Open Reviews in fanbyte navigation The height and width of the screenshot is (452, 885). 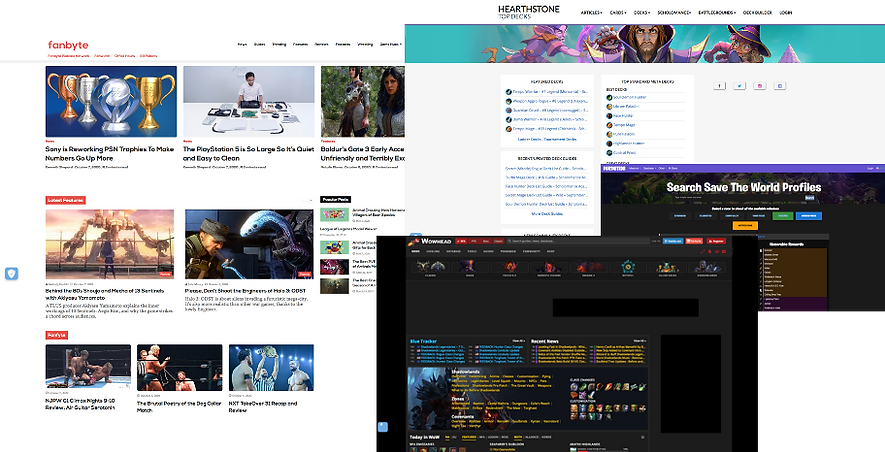click(322, 44)
